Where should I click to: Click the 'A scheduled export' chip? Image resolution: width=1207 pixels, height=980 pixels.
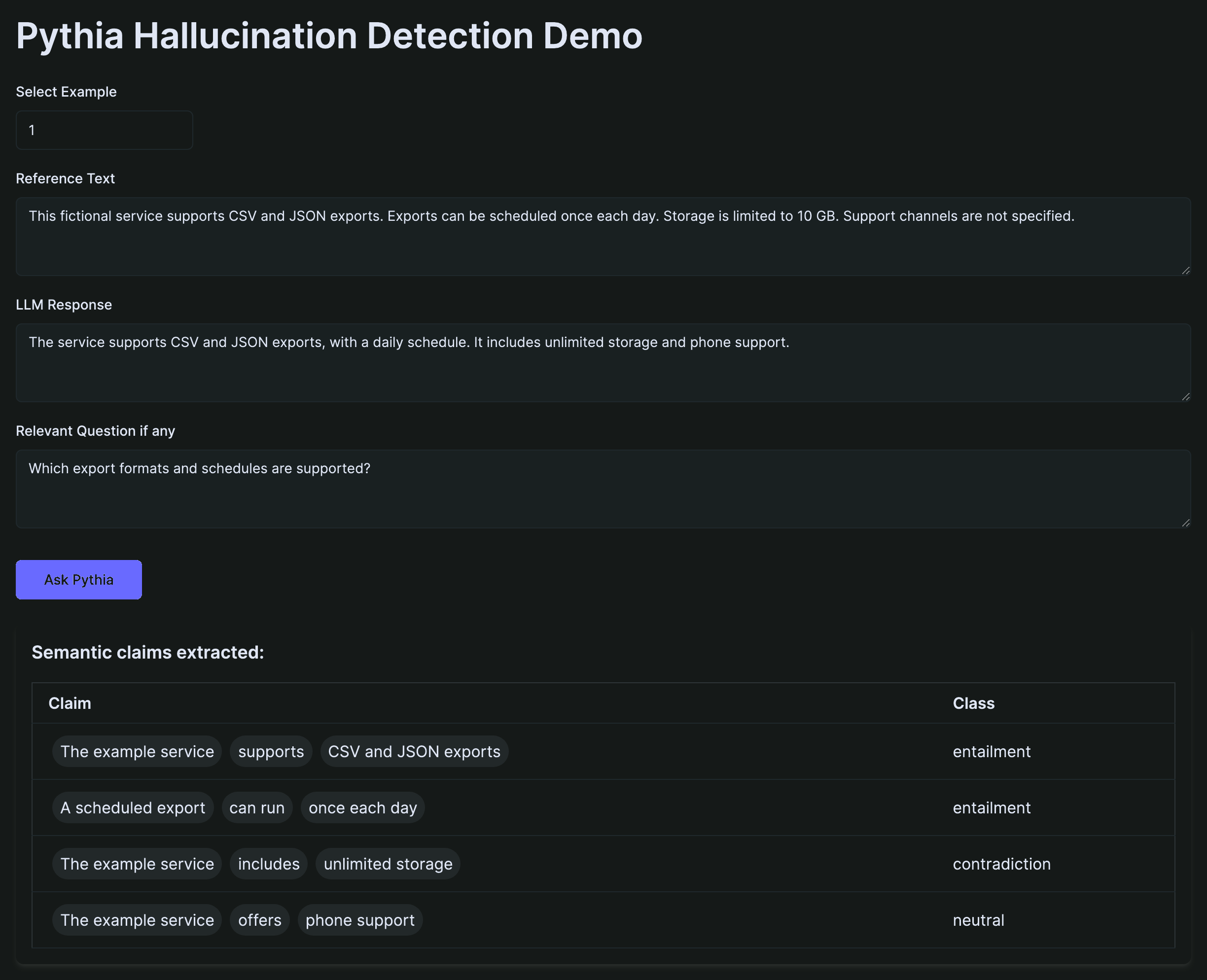133,807
